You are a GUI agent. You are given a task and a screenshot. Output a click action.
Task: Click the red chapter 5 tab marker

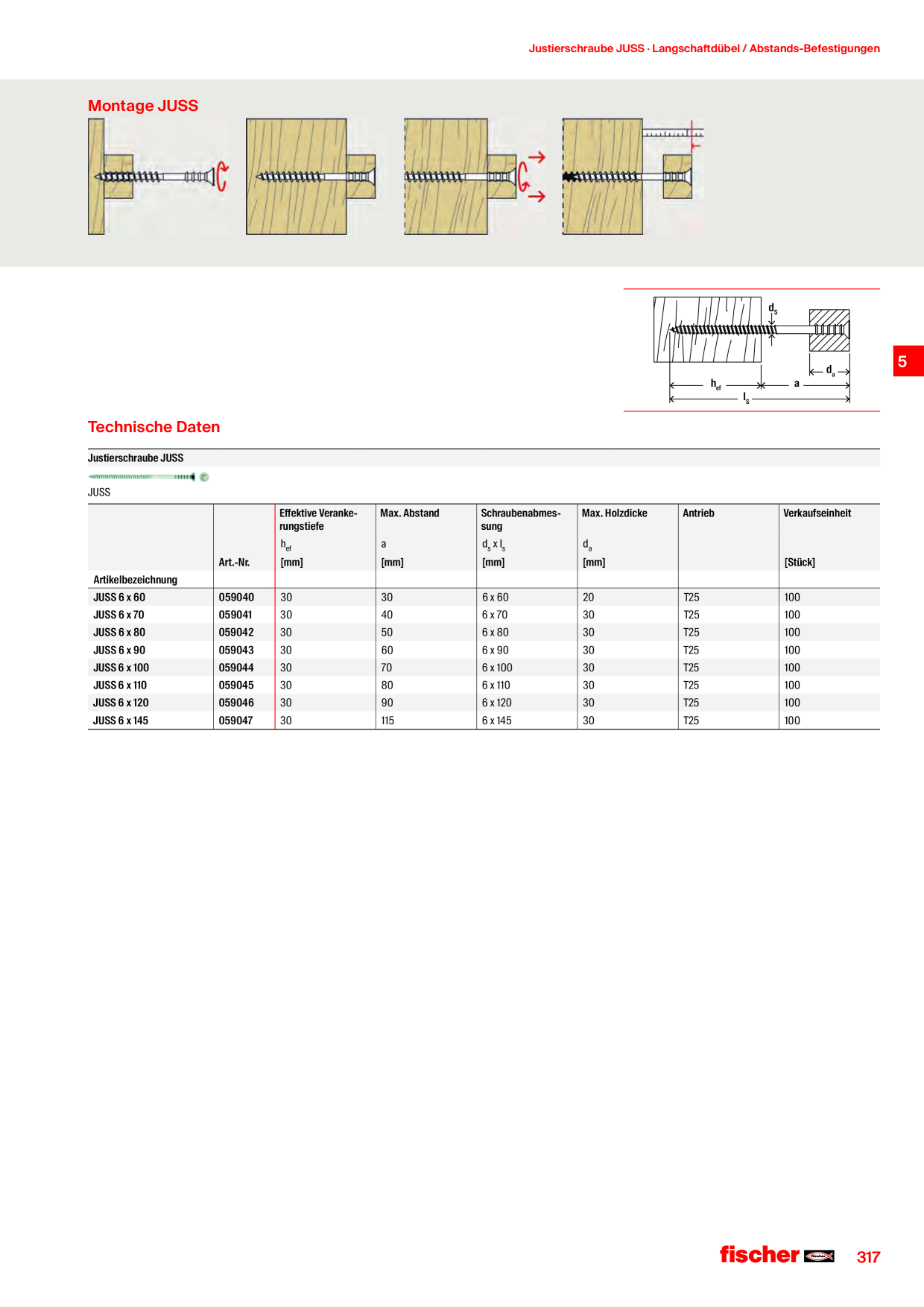pyautogui.click(x=908, y=361)
